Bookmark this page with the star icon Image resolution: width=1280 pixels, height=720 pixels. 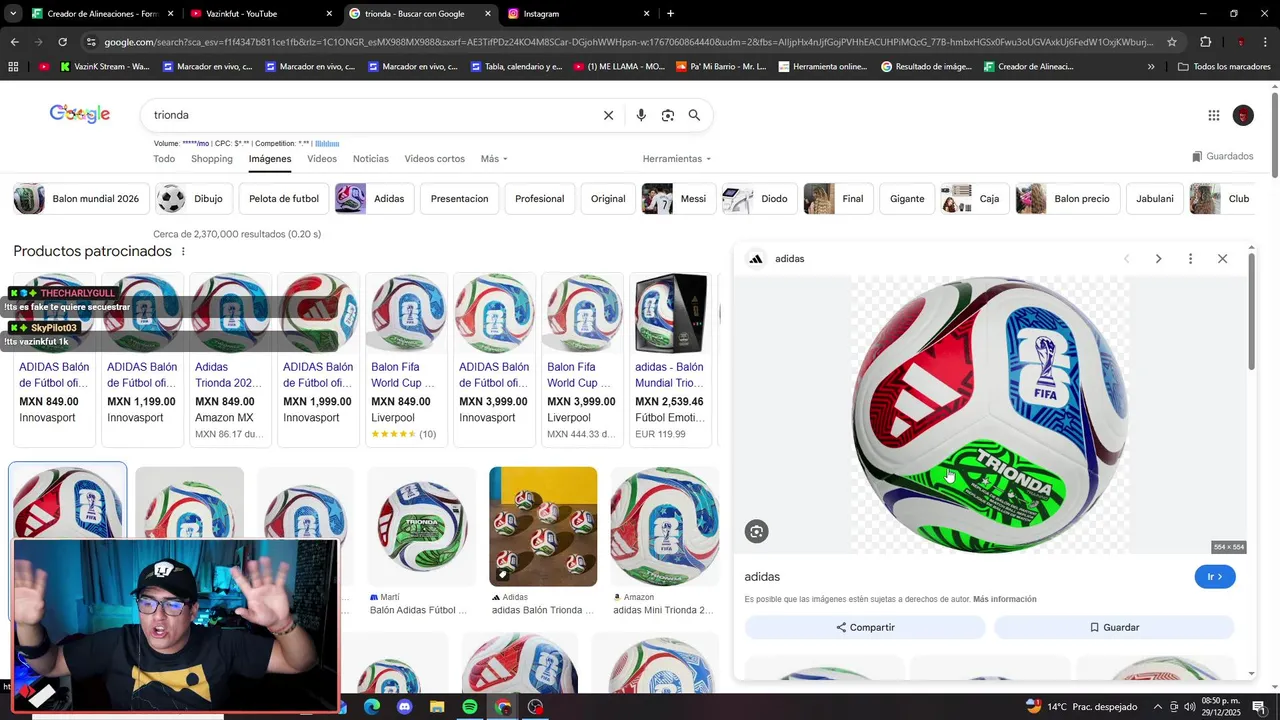(x=1172, y=42)
